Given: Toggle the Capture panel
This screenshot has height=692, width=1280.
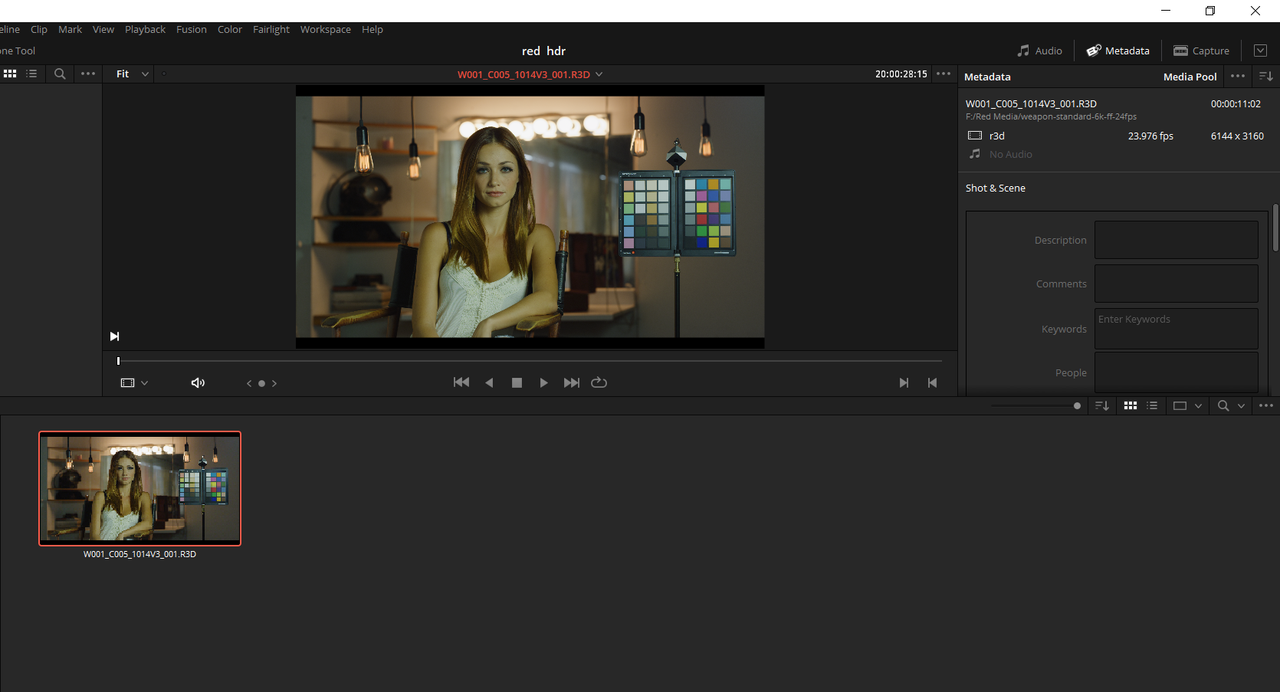Looking at the screenshot, I should [x=1201, y=51].
